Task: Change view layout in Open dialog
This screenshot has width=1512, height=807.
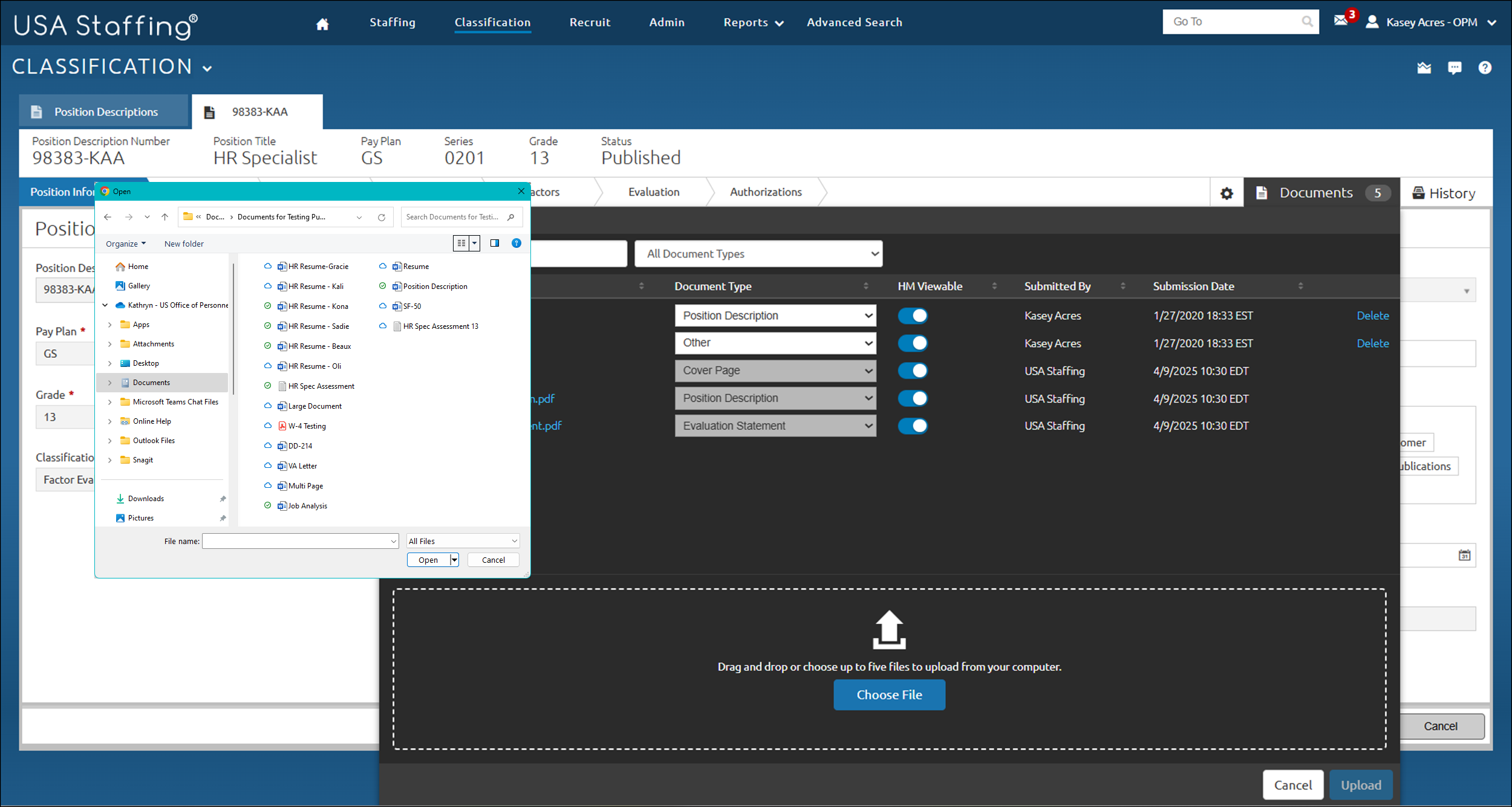Action: pyautogui.click(x=466, y=243)
